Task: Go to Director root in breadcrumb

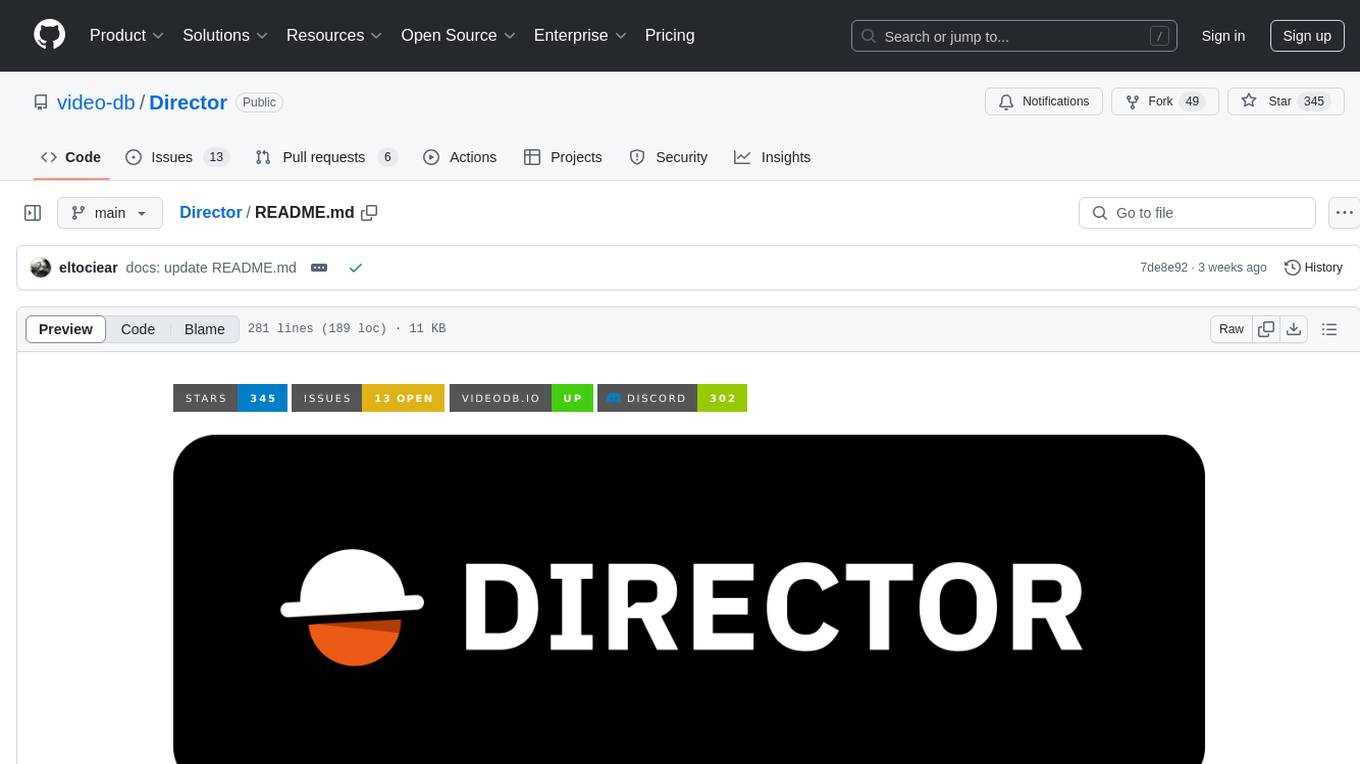Action: click(211, 212)
